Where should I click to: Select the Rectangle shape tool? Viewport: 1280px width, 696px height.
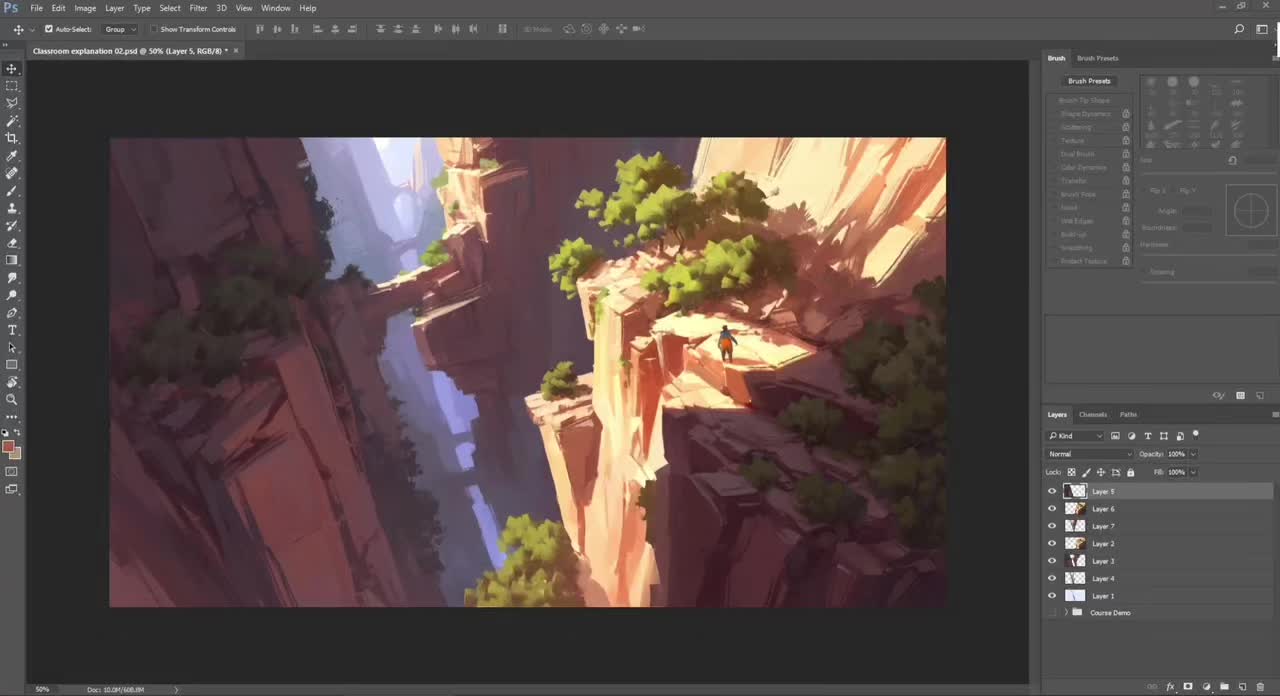point(12,365)
